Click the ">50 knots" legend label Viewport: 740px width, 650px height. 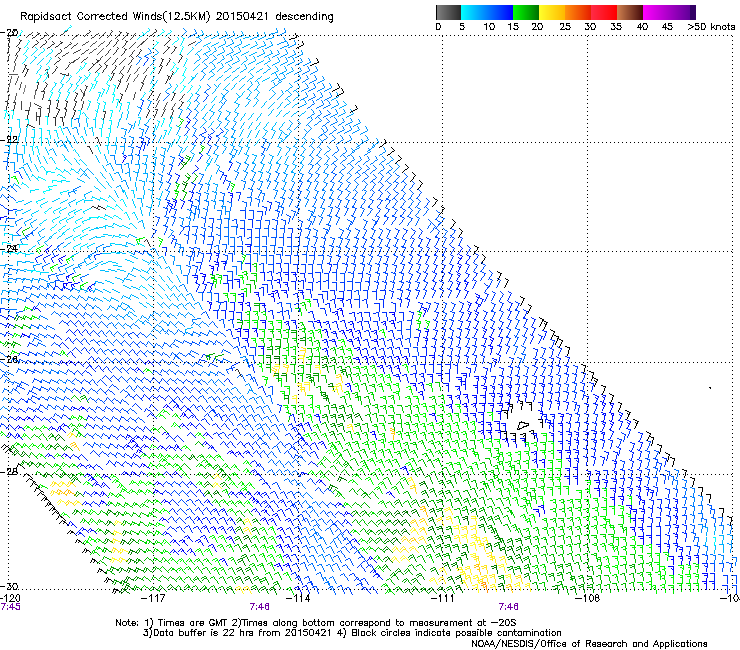pos(711,27)
